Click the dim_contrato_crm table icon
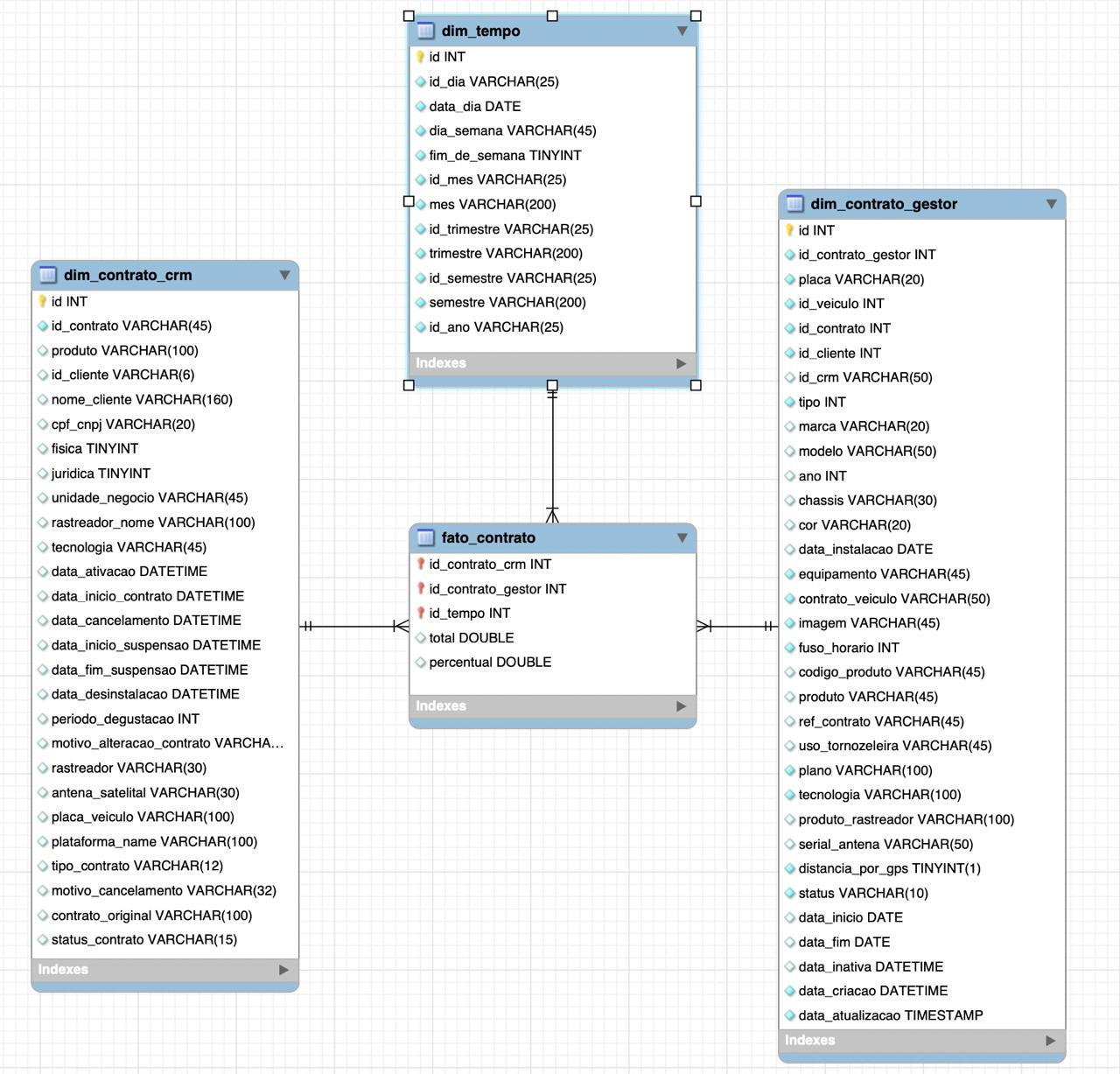Image resolution: width=1120 pixels, height=1074 pixels. (48, 275)
